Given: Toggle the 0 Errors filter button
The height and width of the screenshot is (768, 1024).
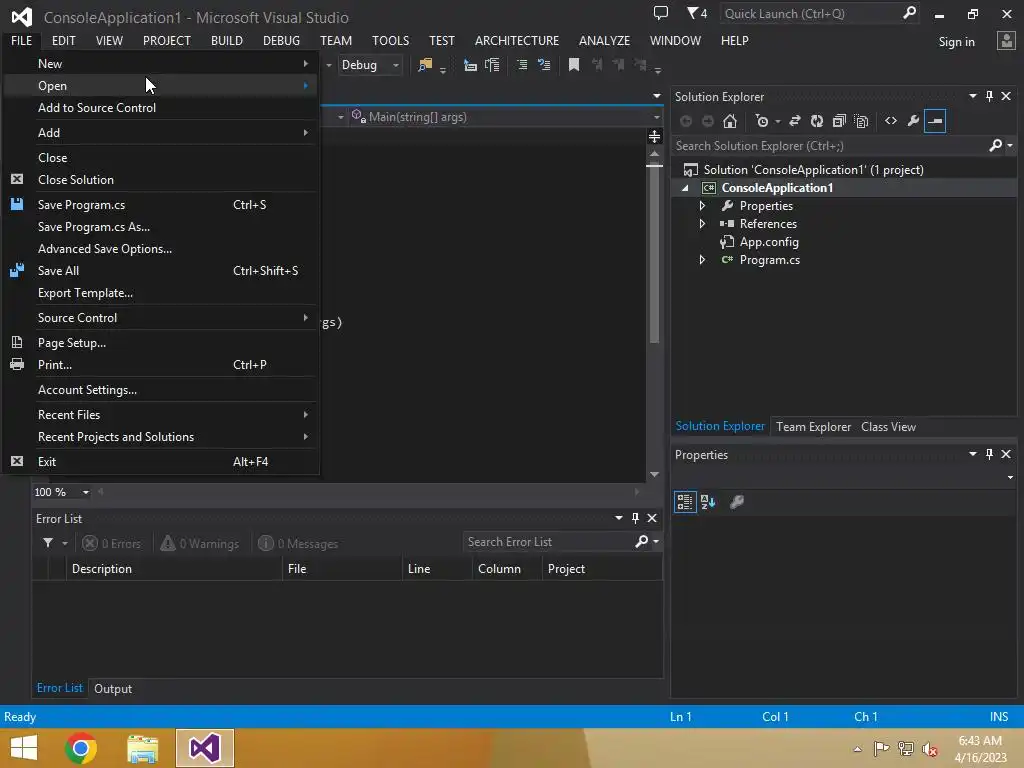Looking at the screenshot, I should 112,543.
